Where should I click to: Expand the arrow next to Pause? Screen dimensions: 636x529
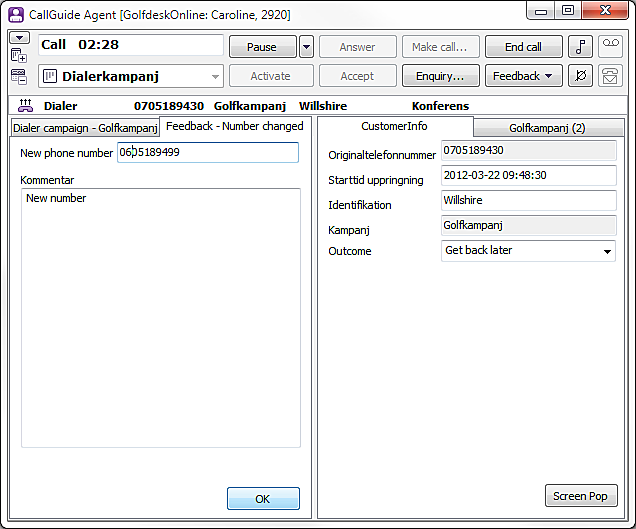306,47
